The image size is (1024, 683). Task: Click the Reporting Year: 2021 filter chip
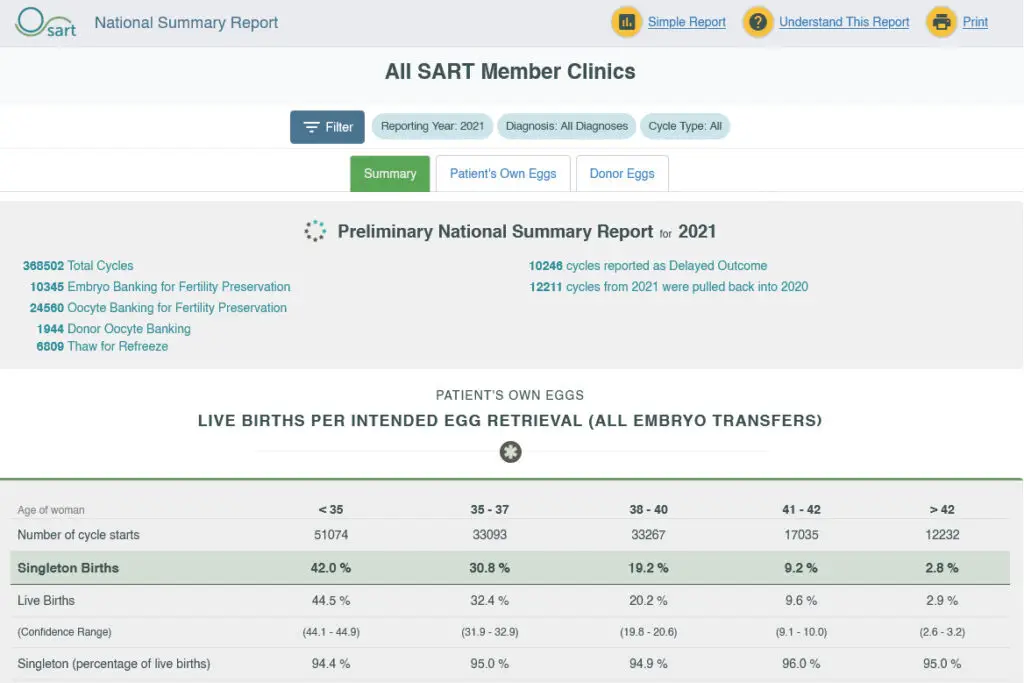click(x=432, y=126)
